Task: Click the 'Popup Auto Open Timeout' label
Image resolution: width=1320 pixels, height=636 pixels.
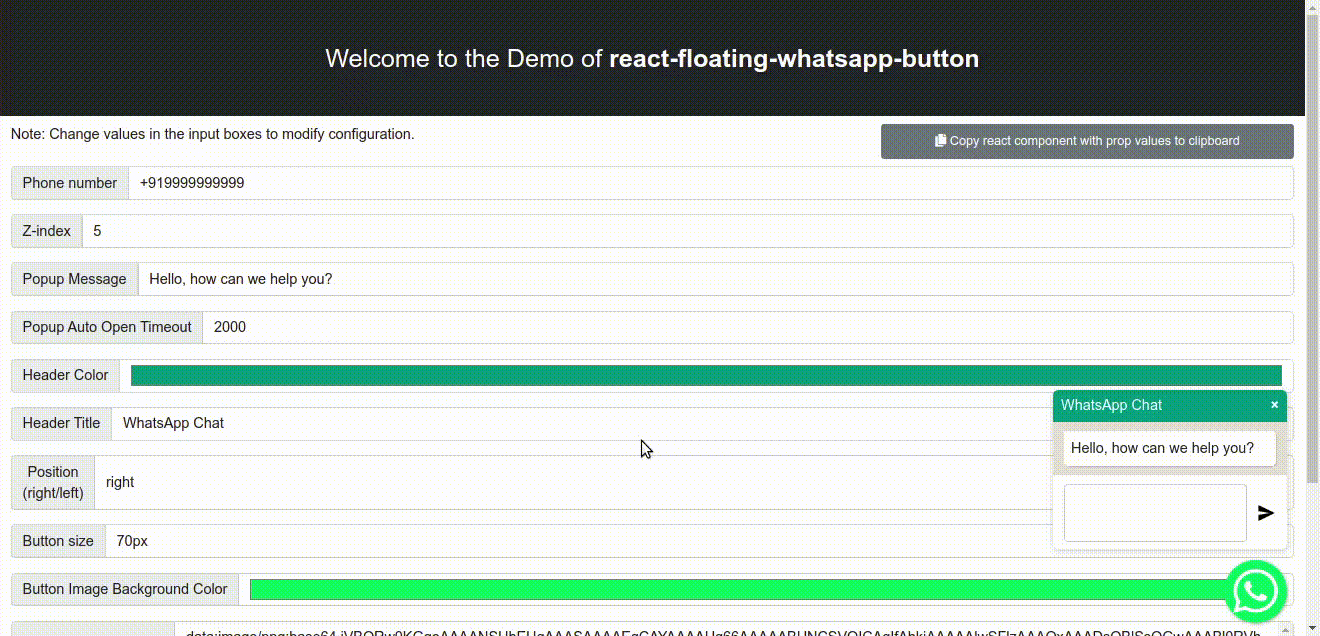Action: tap(107, 327)
